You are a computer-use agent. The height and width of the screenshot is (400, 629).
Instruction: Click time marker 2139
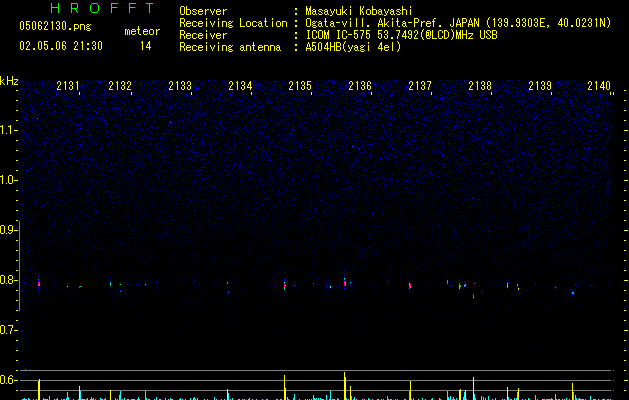540,85
